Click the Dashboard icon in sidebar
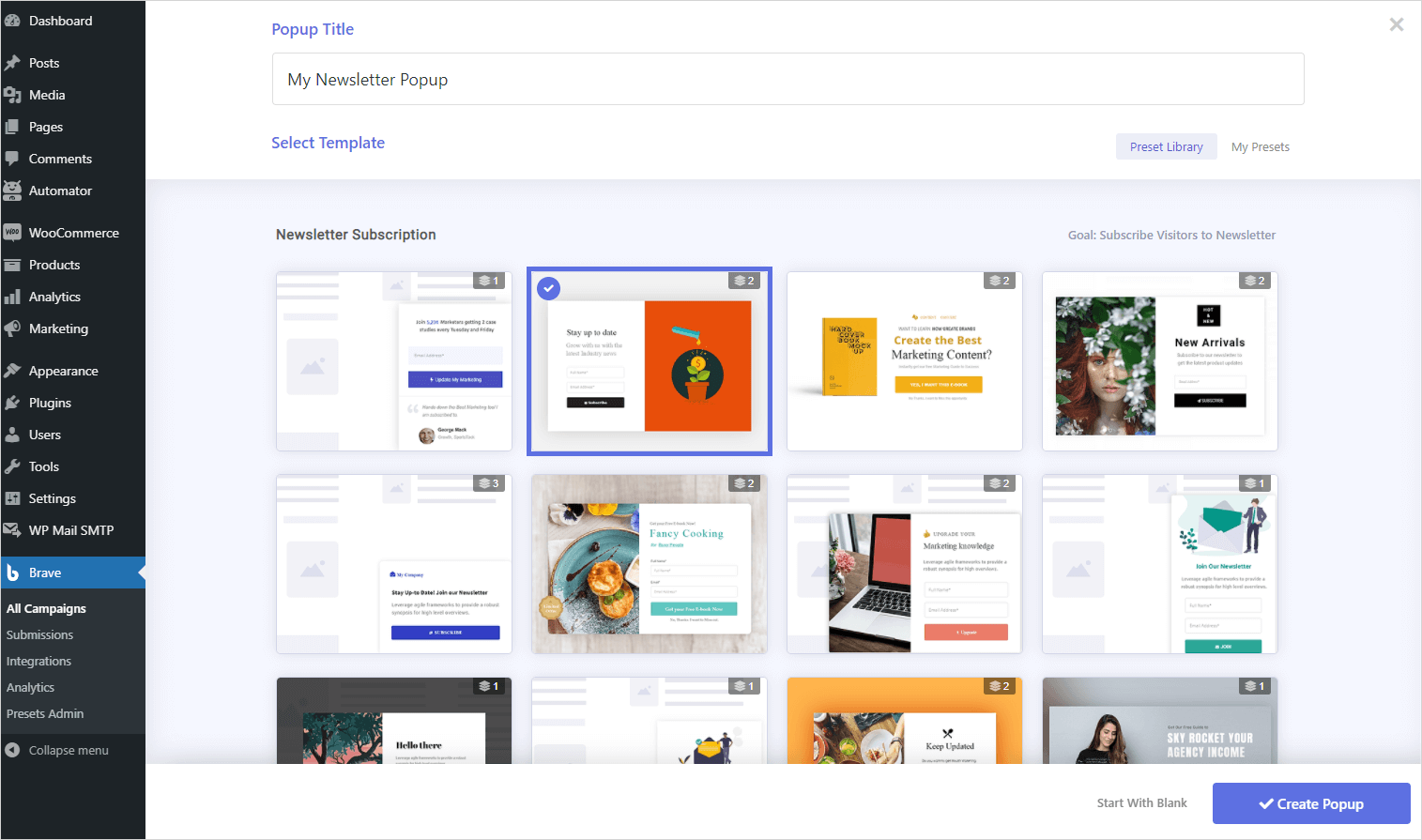The image size is (1422, 840). click(x=12, y=21)
